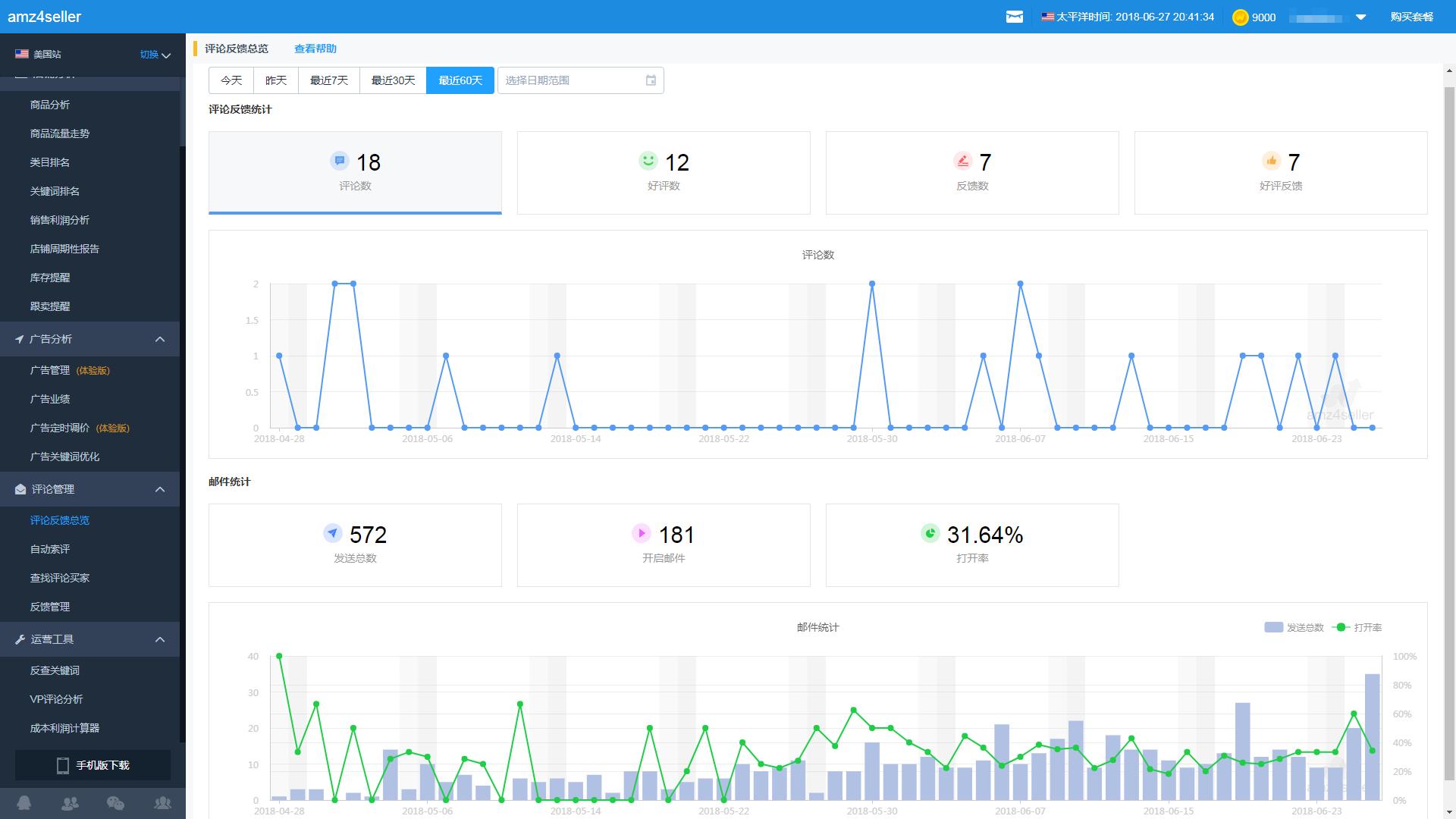The width and height of the screenshot is (1456, 819).
Task: Switch to the 最近30天 date tab
Action: tap(393, 80)
